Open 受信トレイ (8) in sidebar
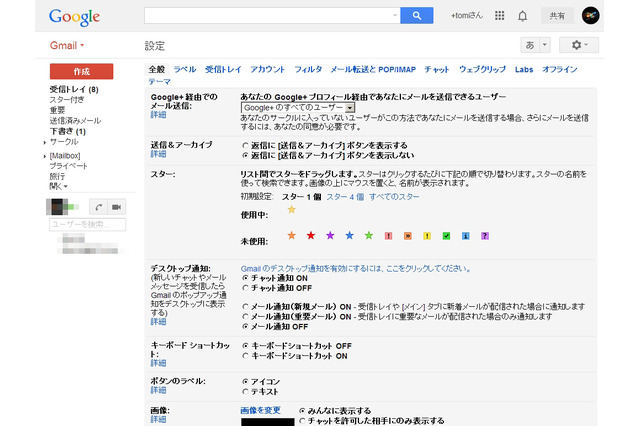The width and height of the screenshot is (640, 426). [74, 89]
